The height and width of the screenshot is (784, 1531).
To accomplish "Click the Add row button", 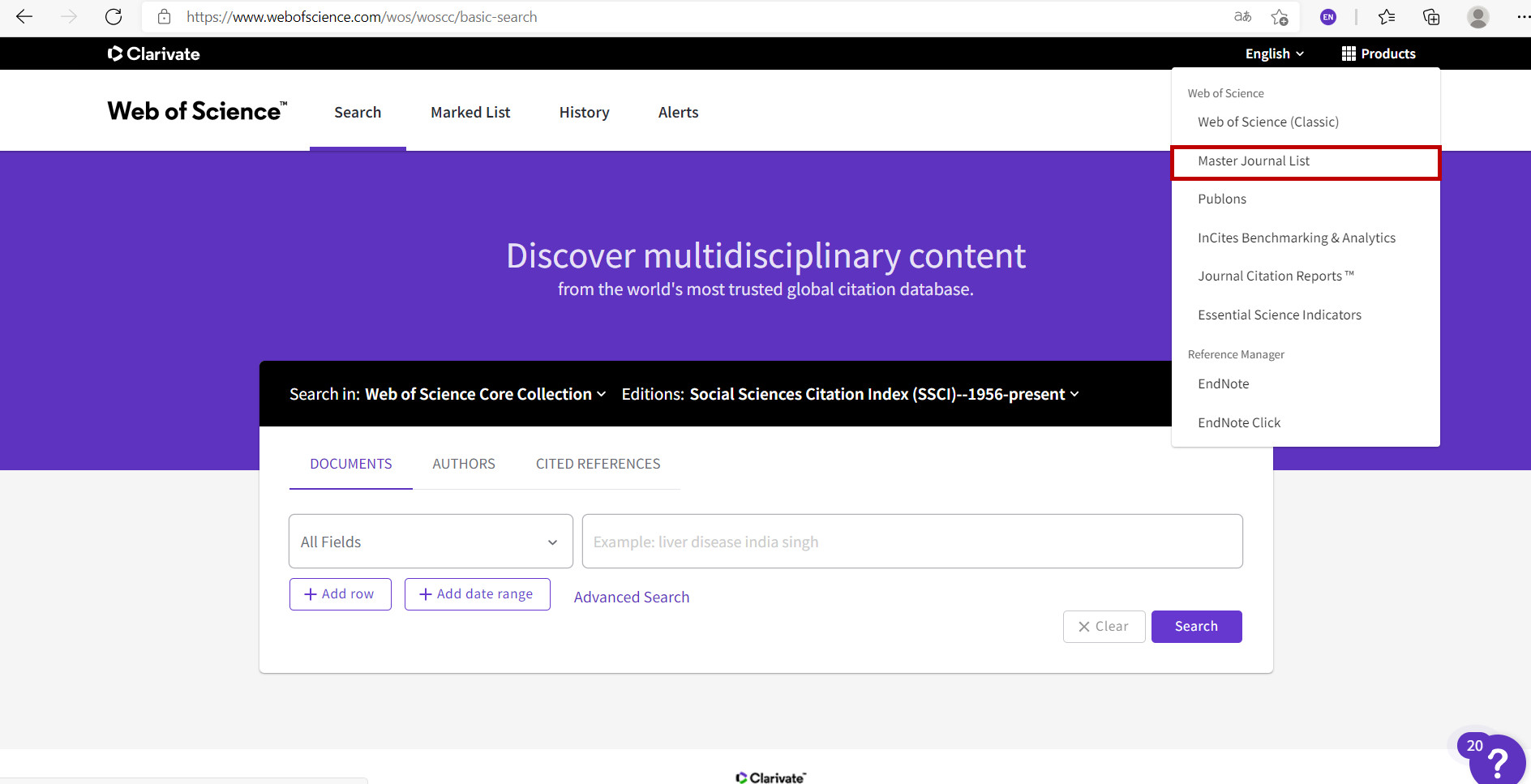I will pyautogui.click(x=341, y=594).
